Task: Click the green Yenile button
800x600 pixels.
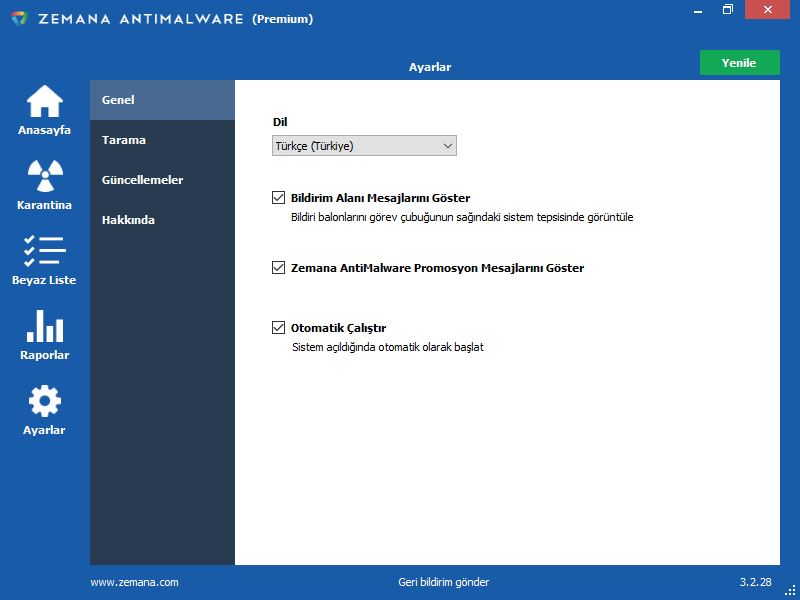Action: (x=739, y=63)
